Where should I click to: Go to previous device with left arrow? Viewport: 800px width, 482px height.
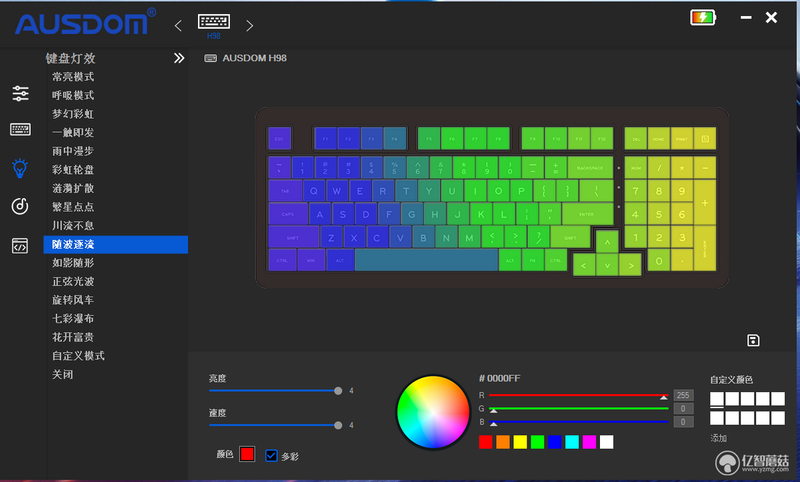click(178, 26)
